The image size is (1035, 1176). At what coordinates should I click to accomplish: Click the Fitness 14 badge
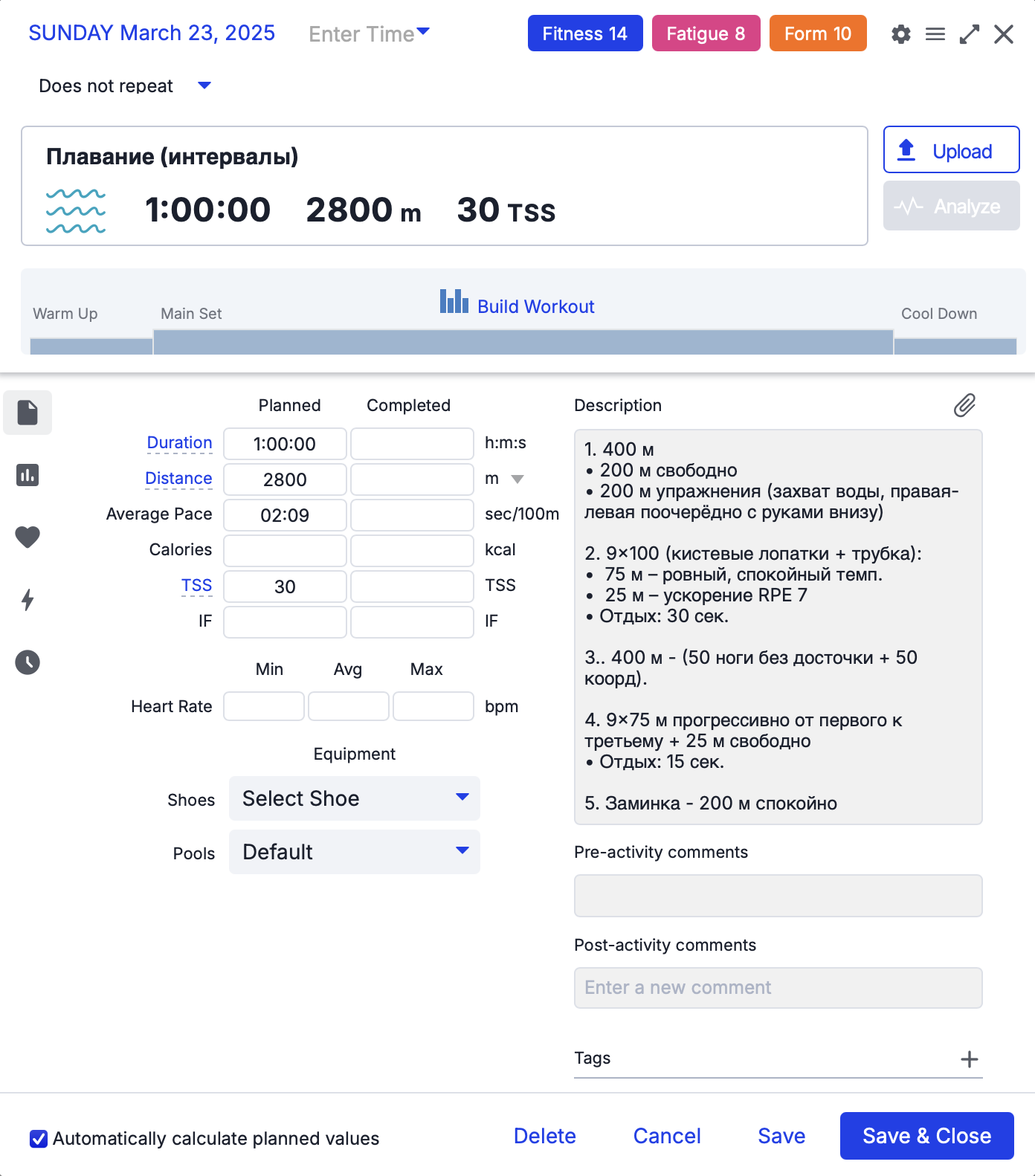pos(584,33)
